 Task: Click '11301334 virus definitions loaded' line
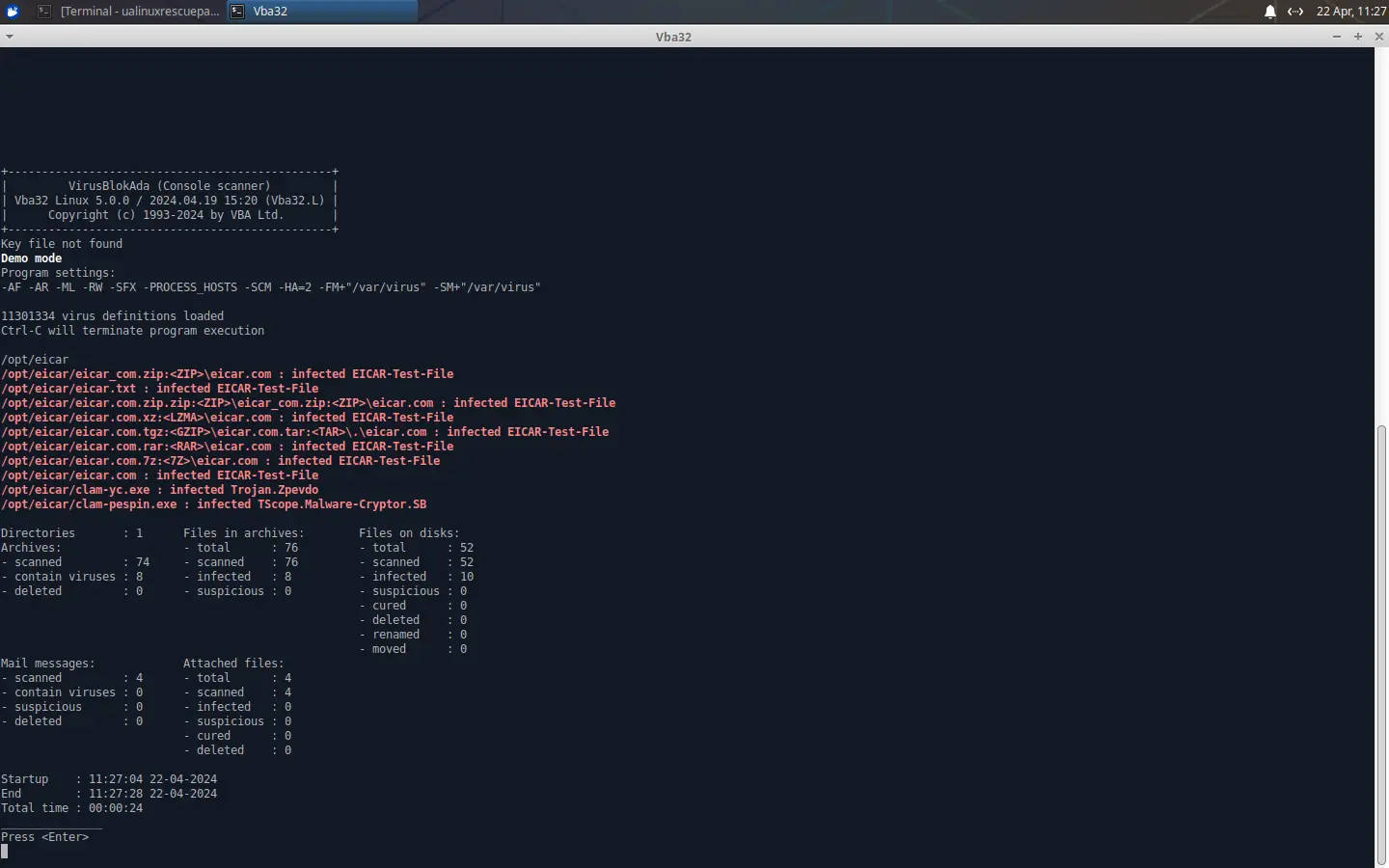(x=113, y=316)
